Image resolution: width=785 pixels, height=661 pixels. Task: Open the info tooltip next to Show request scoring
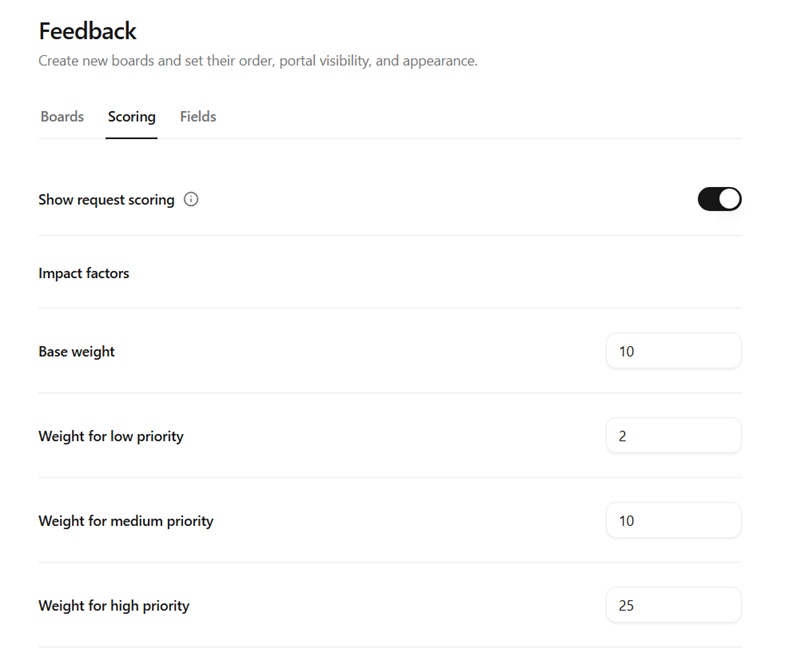click(x=191, y=199)
